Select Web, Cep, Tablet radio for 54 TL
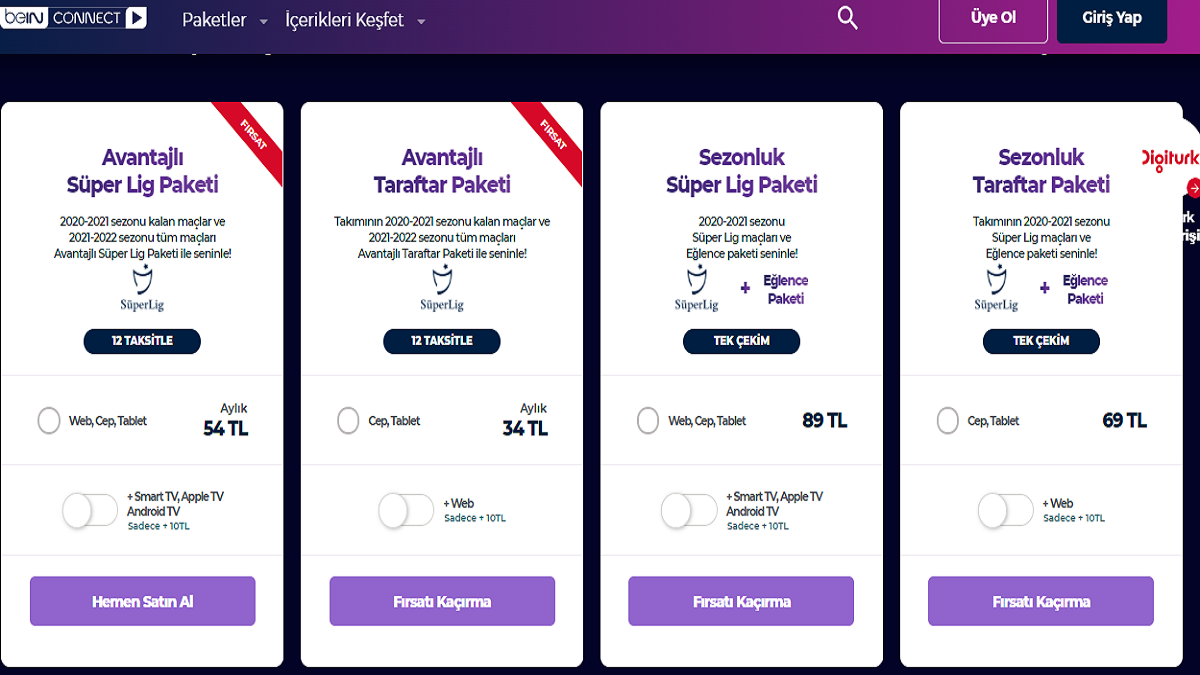The image size is (1200, 675). 48,421
